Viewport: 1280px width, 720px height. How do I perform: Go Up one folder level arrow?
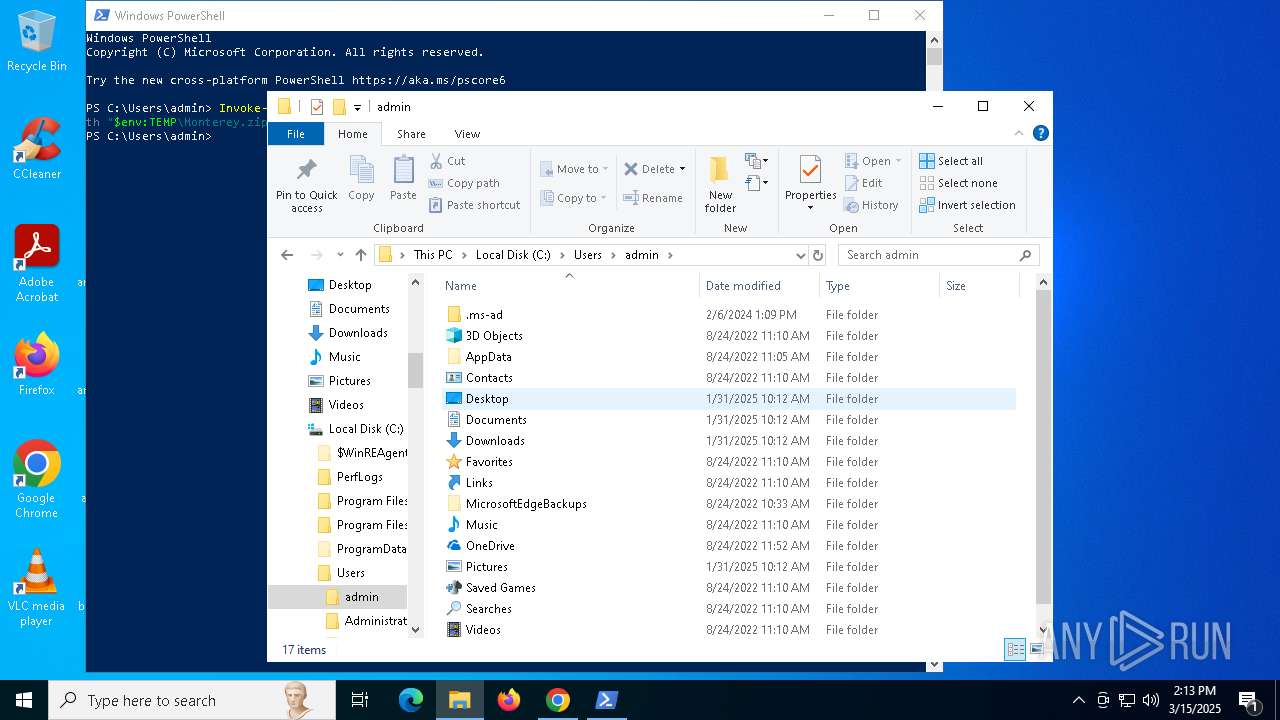pos(361,255)
